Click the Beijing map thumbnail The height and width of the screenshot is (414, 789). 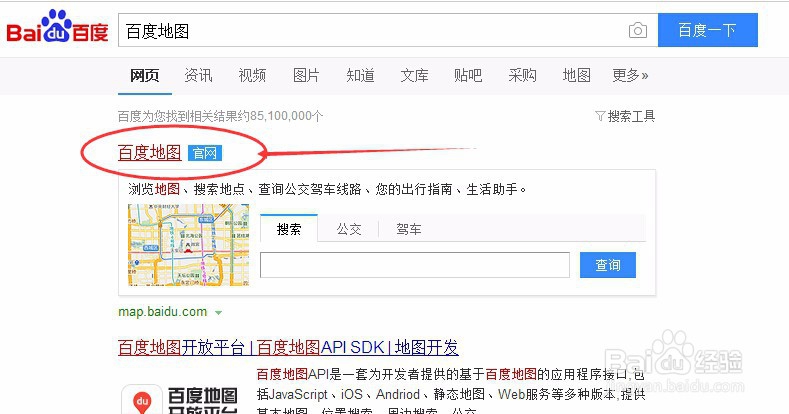(x=188, y=245)
